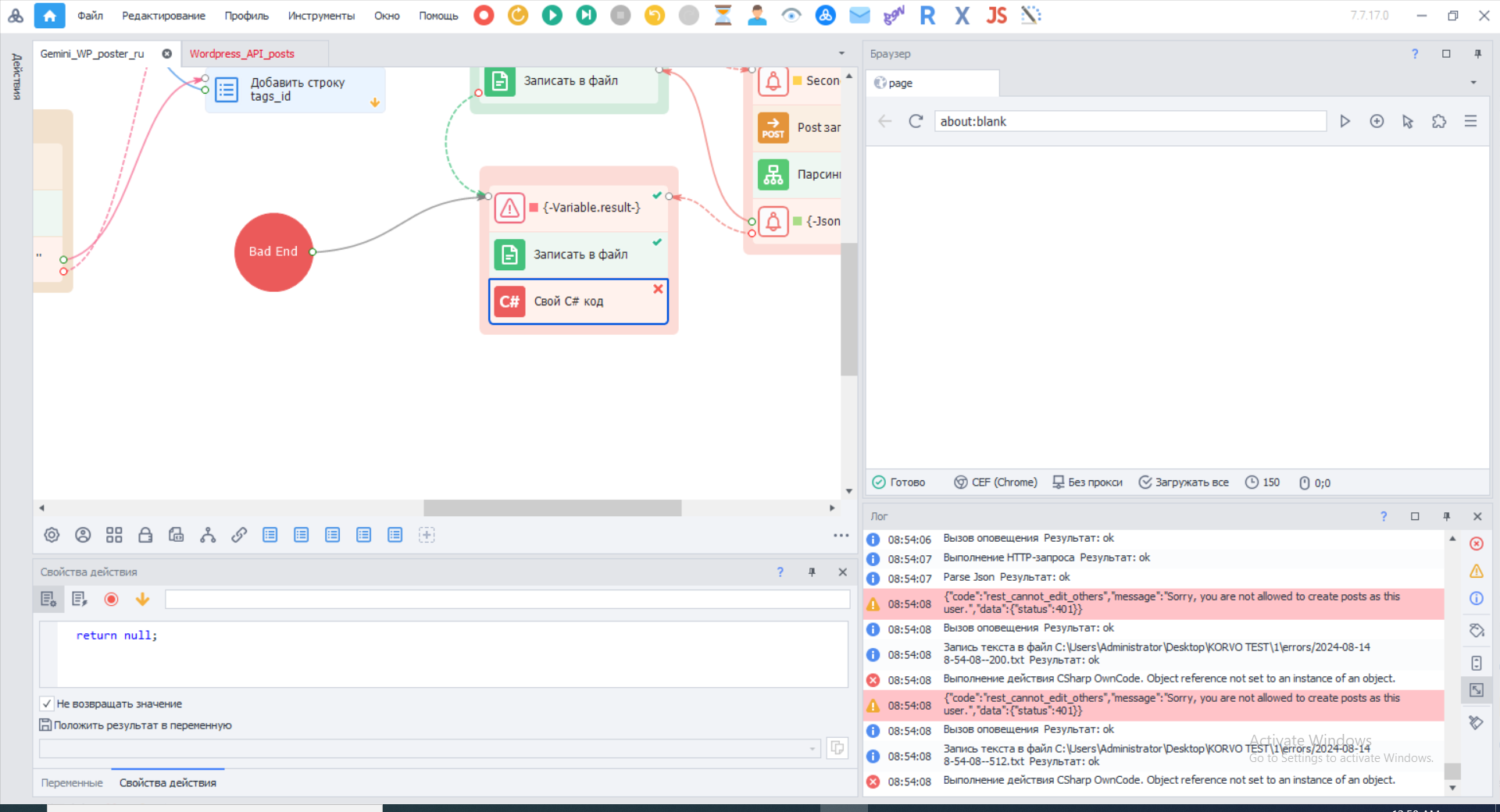Select the 'Свой C# код' action block
Screen dimensions: 1500x812
(578, 301)
